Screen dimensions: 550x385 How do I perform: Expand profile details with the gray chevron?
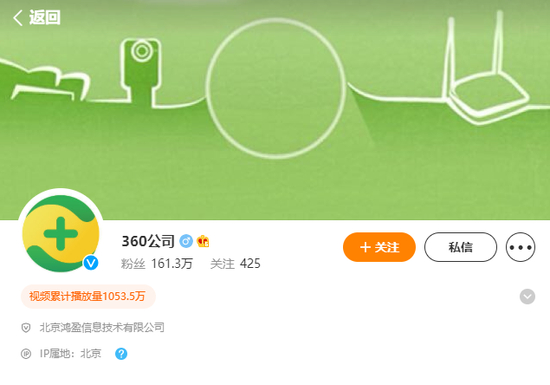(x=527, y=297)
